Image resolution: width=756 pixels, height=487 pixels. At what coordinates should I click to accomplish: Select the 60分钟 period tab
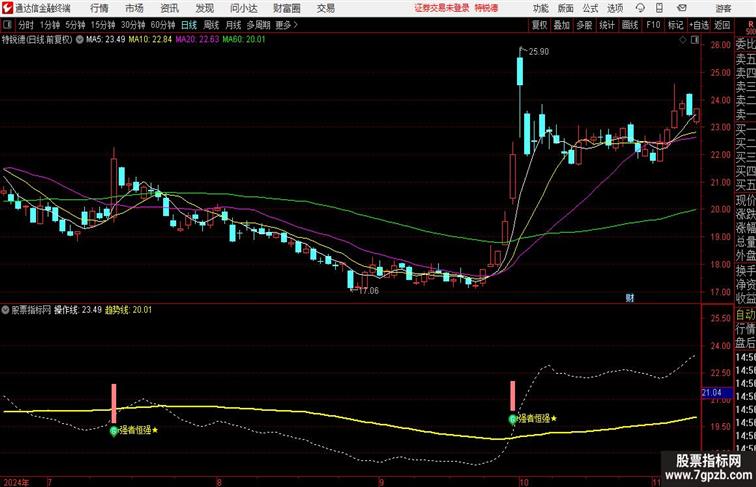tap(162, 25)
